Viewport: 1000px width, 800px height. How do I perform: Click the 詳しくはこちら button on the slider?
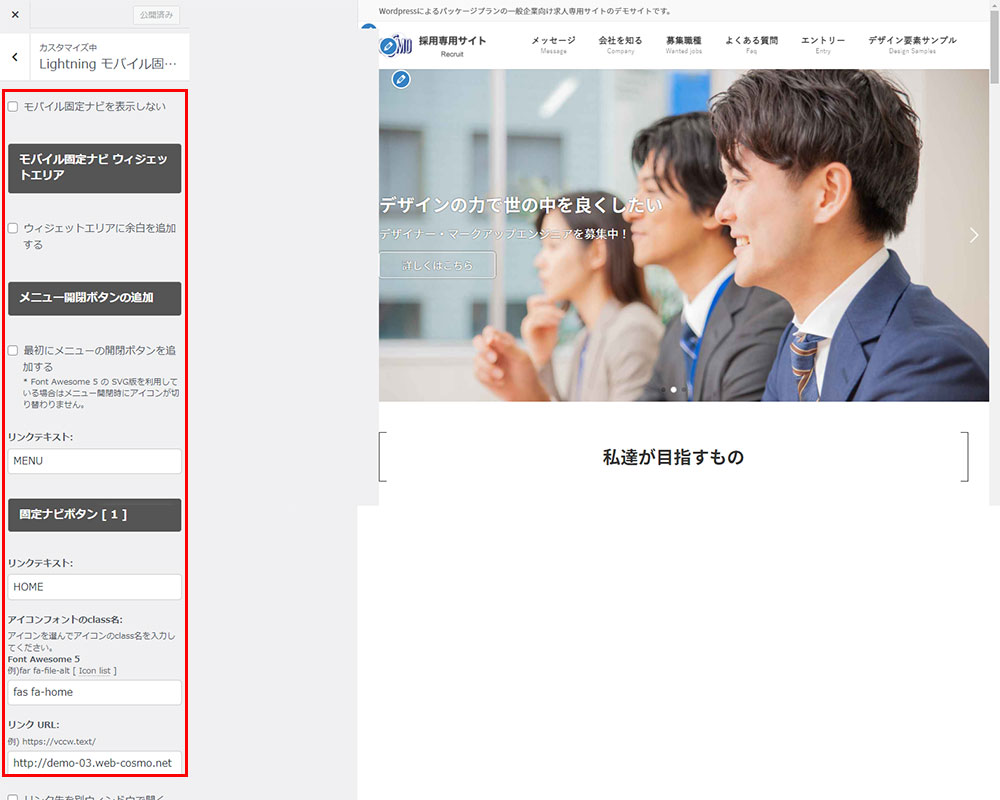pyautogui.click(x=437, y=265)
